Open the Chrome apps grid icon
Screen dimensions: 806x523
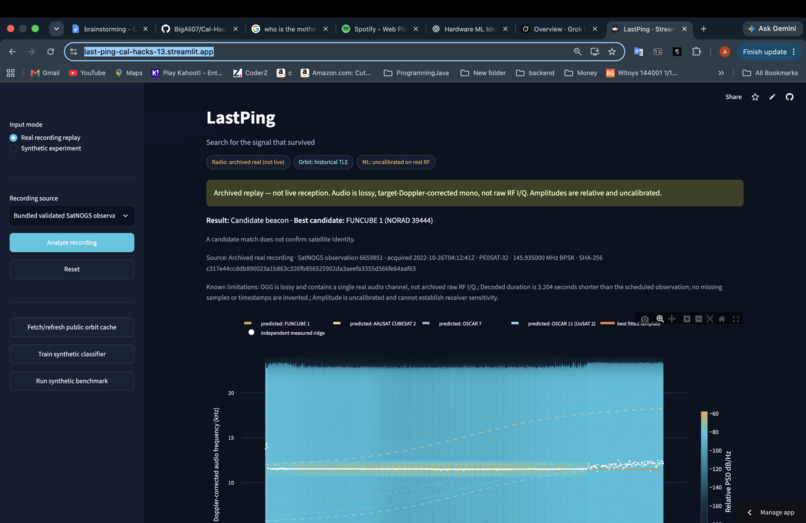click(11, 73)
